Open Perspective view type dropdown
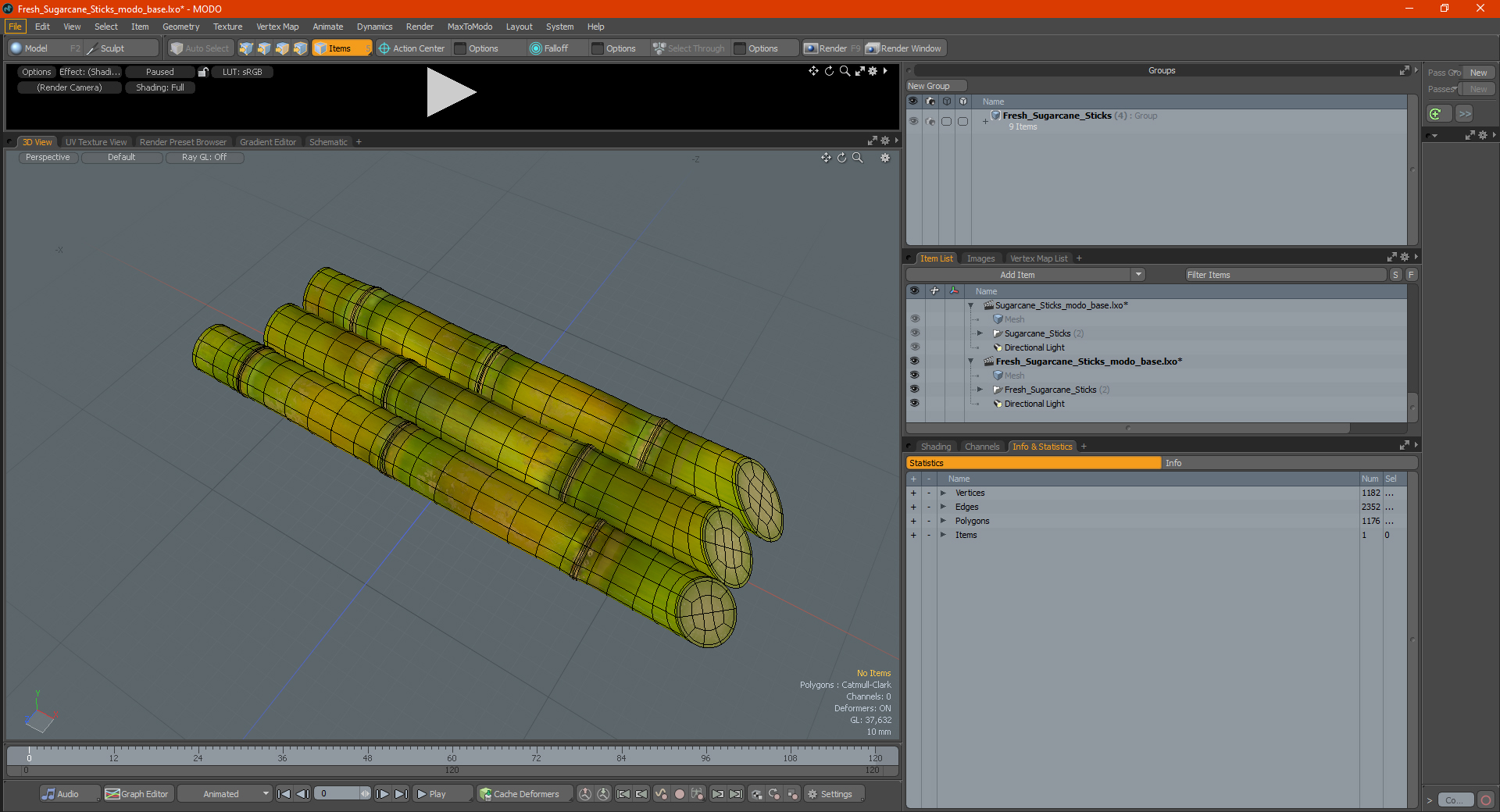The image size is (1500, 812). (x=48, y=158)
